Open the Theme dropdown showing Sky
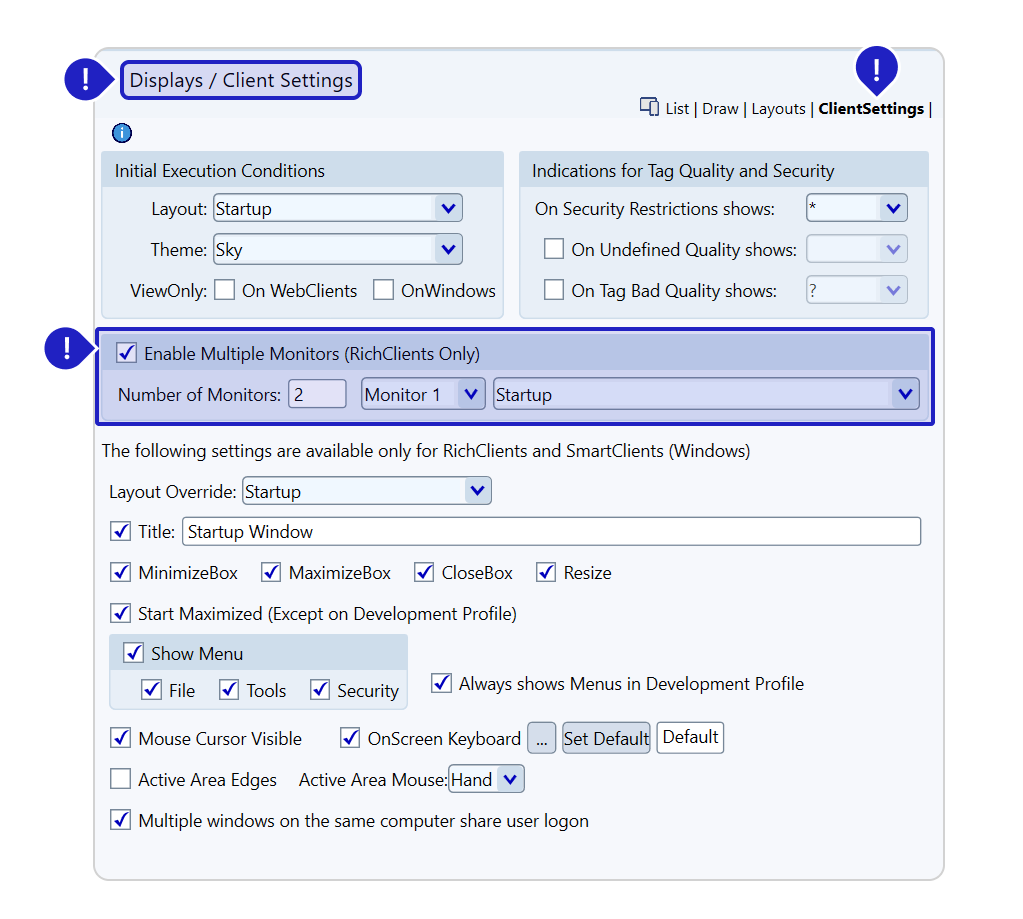 click(x=447, y=250)
